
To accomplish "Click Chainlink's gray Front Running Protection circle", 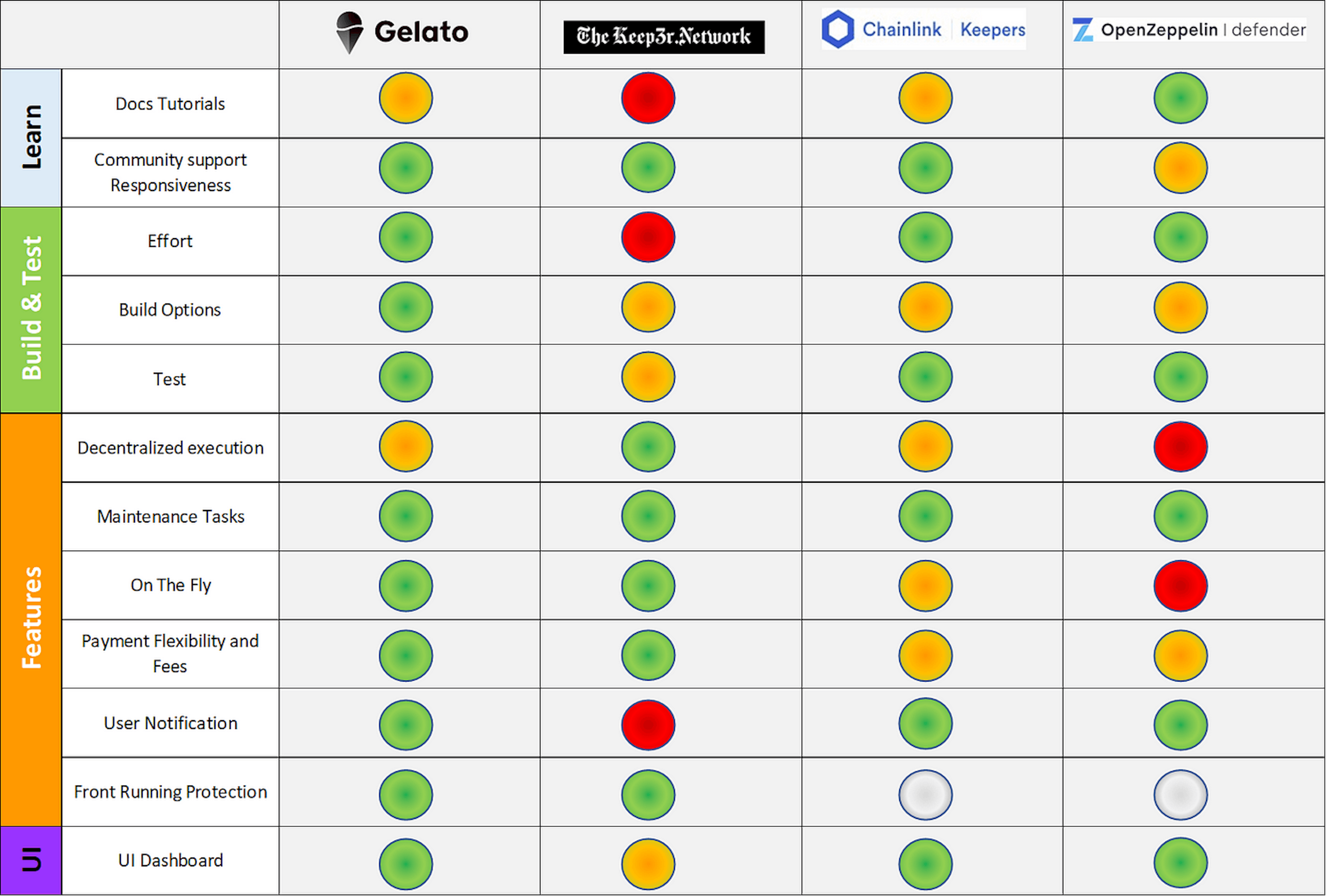I will point(925,794).
